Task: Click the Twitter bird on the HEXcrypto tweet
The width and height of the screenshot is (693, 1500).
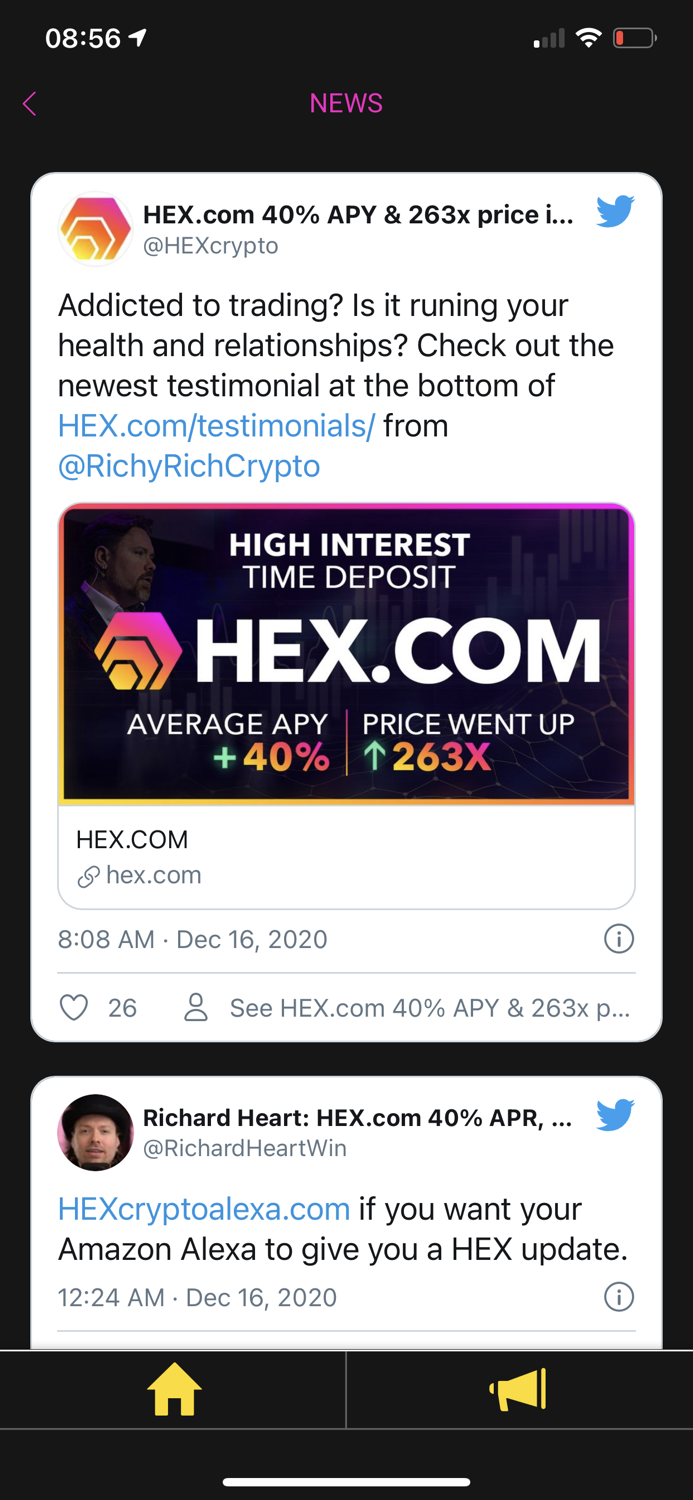Action: pyautogui.click(x=615, y=211)
